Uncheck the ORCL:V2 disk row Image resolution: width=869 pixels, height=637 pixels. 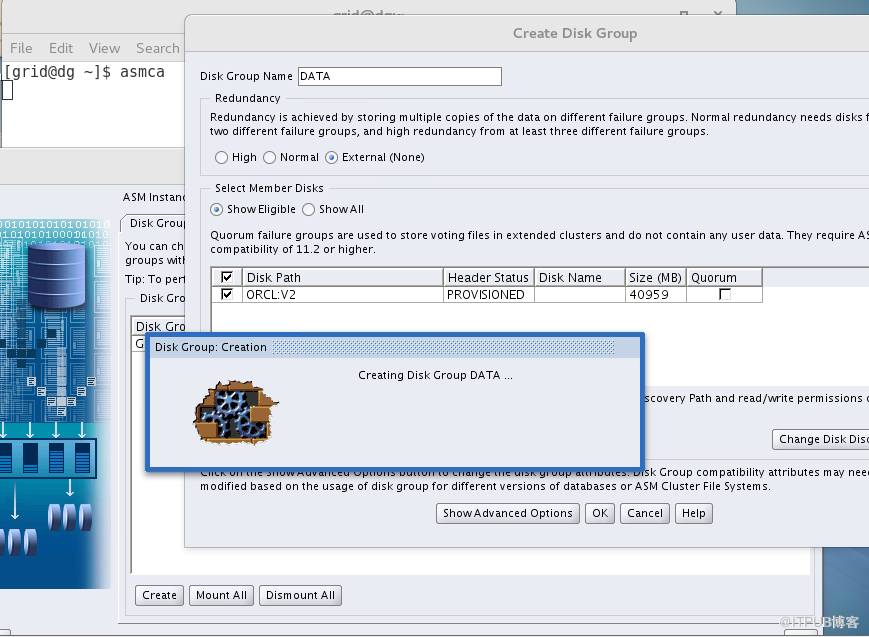227,294
